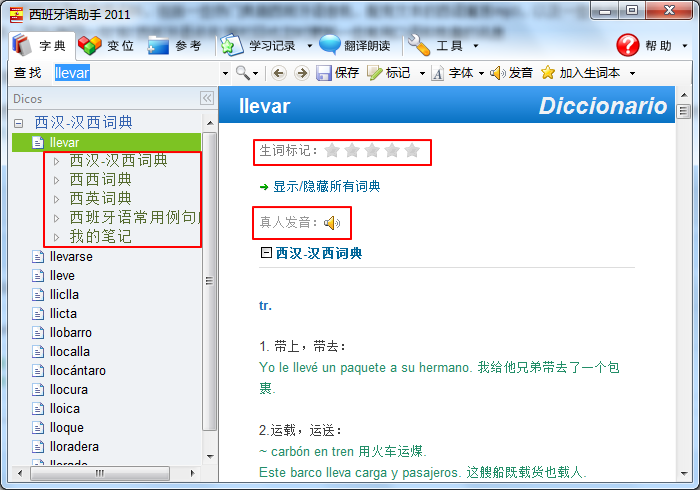Set 生词标记 rating to four stars
Screen dimensions: 700x490
[x=392, y=150]
